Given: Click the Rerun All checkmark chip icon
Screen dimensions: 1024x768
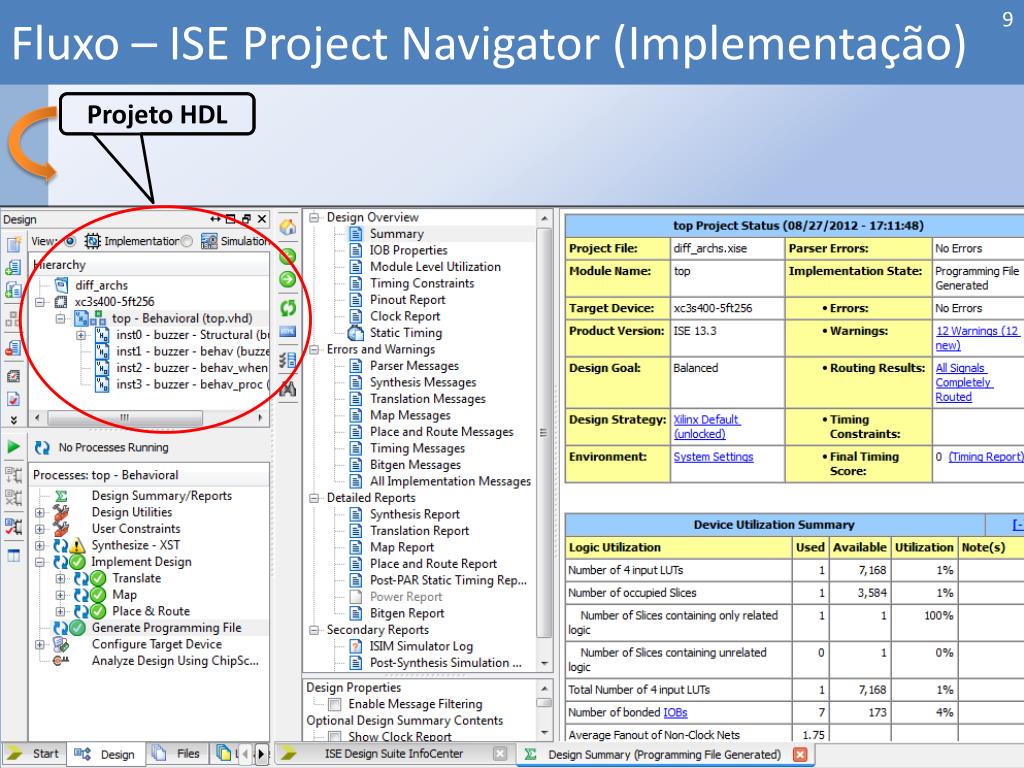Looking at the screenshot, I should [14, 526].
